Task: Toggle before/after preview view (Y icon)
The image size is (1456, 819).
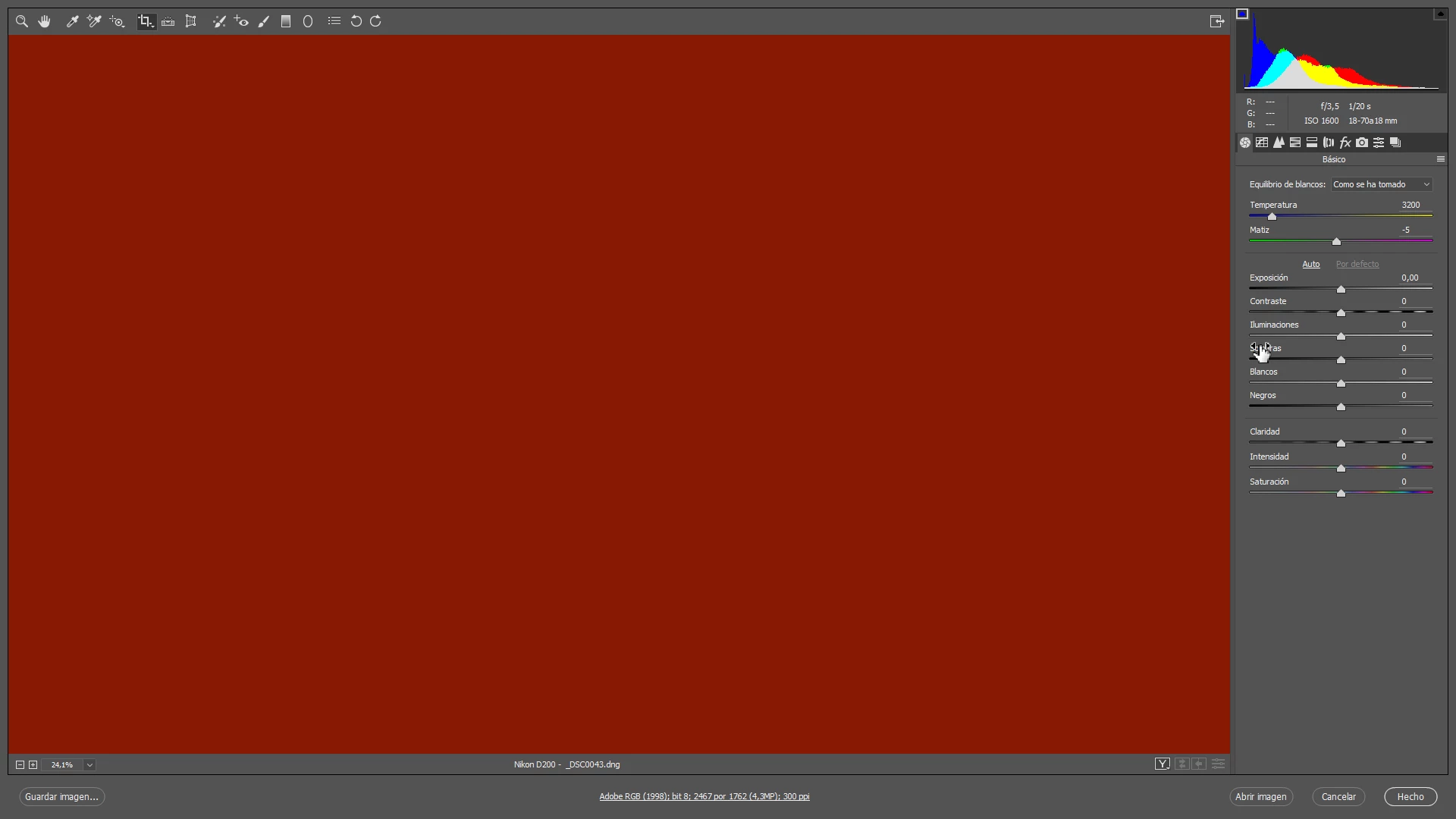Action: click(x=1162, y=764)
